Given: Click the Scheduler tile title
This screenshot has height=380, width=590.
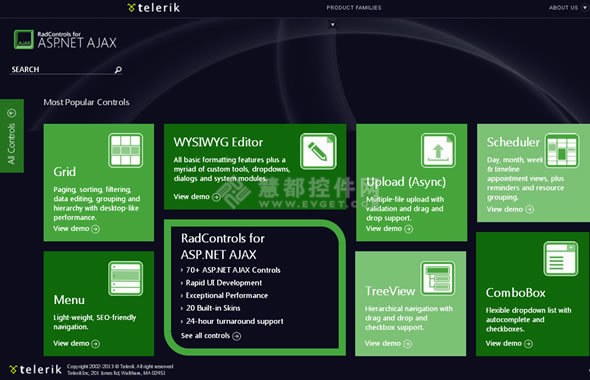Looking at the screenshot, I should [513, 142].
